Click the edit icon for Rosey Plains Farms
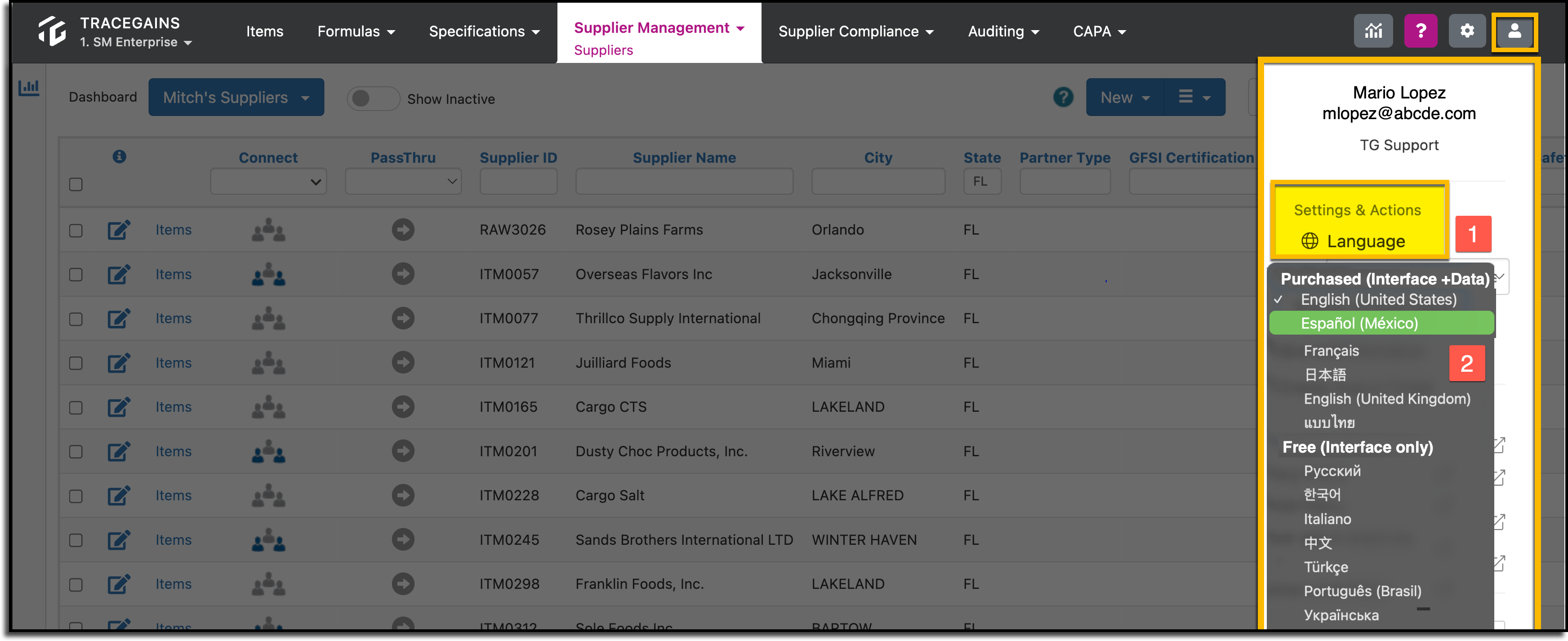Screen dimensions: 1568x641 point(119,230)
